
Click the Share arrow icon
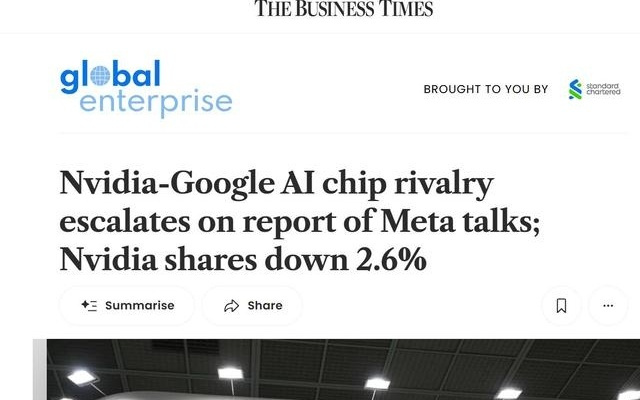click(x=232, y=306)
